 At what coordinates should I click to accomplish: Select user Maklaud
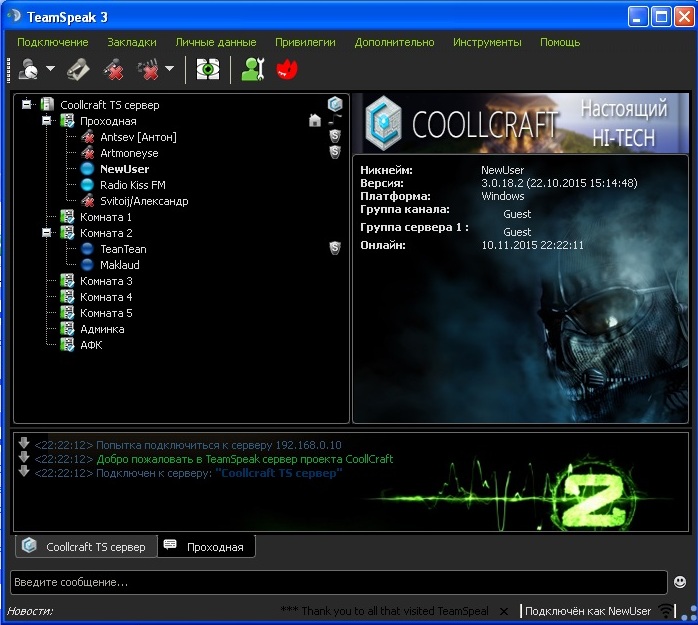[x=120, y=265]
